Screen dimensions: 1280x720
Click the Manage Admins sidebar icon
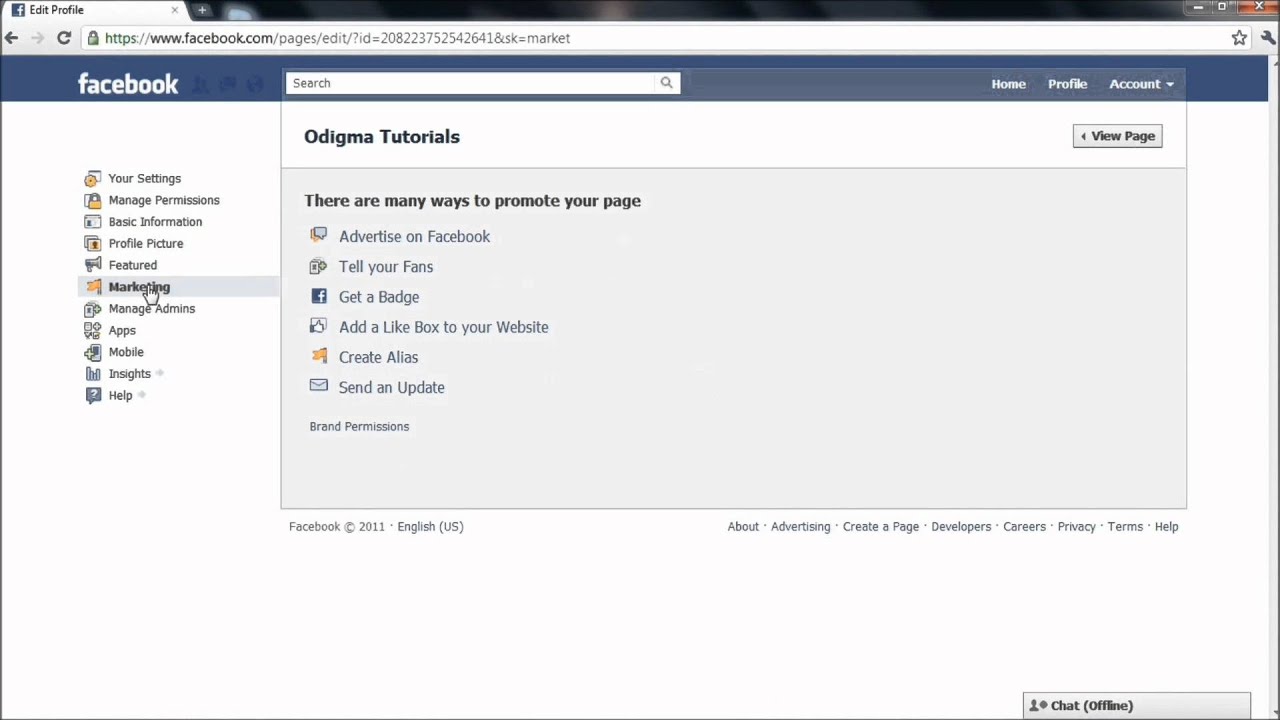pos(92,309)
